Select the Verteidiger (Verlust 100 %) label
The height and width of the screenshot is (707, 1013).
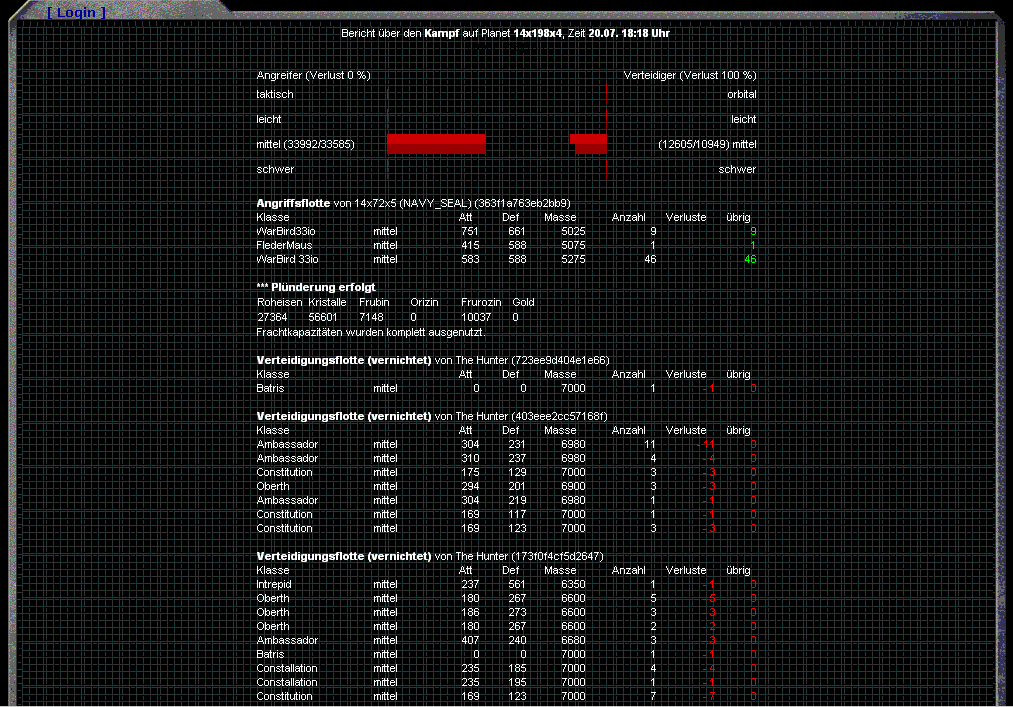[x=690, y=75]
